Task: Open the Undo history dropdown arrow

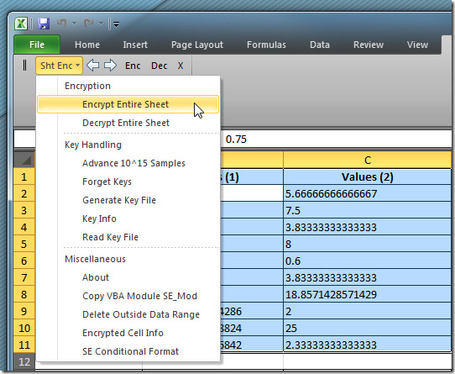Action: tap(74, 23)
